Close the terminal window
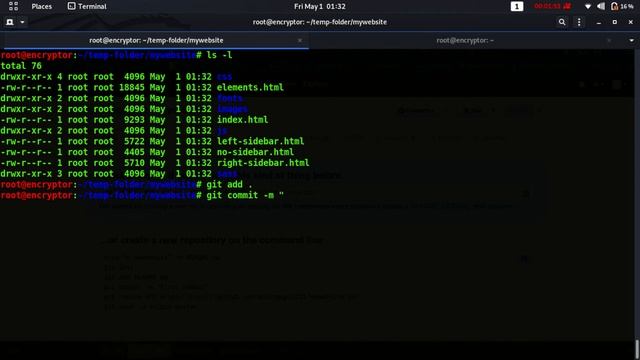Viewport: 640px width, 360px height. pos(631,22)
